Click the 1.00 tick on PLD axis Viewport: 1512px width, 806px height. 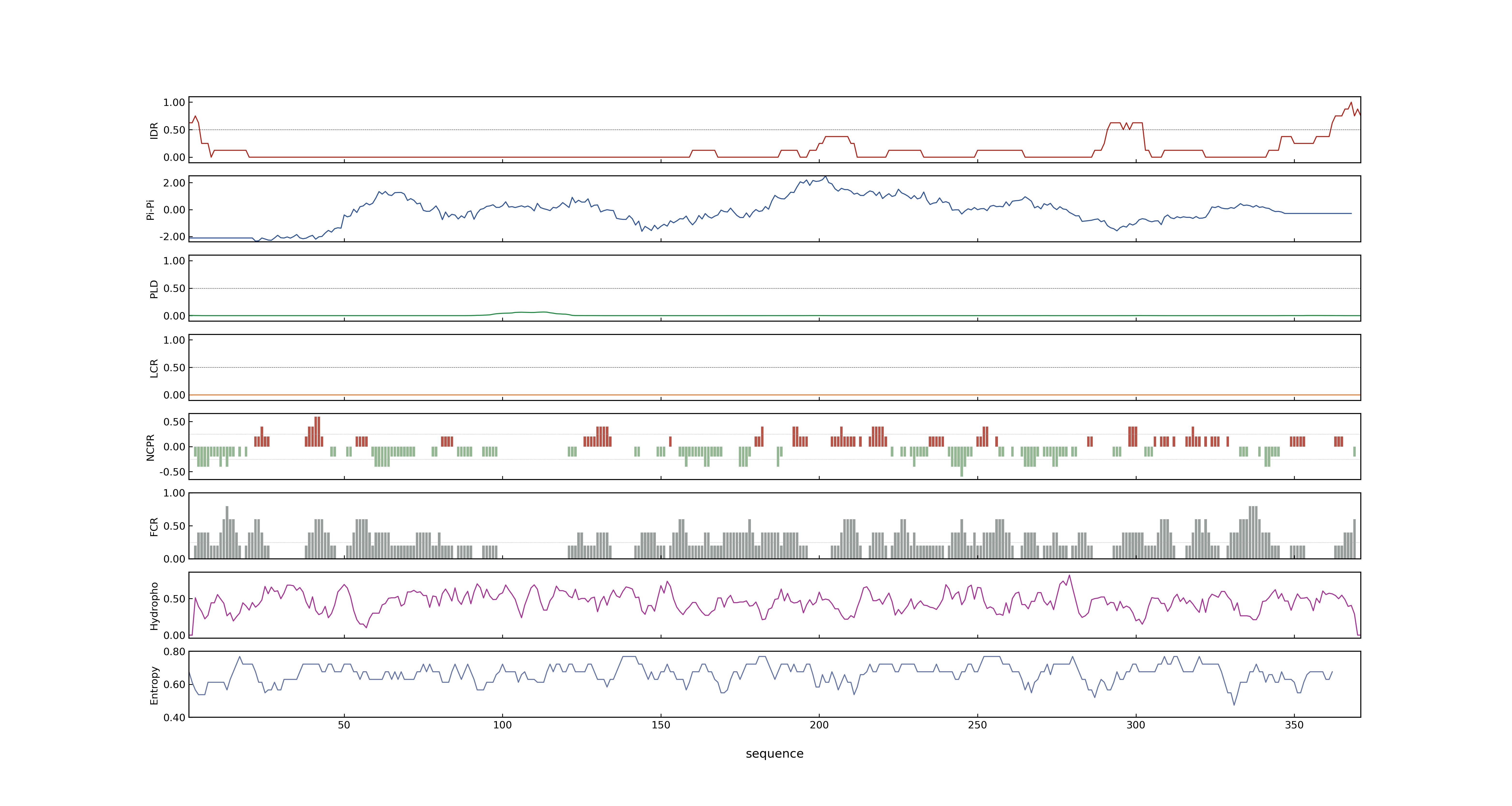(x=174, y=261)
